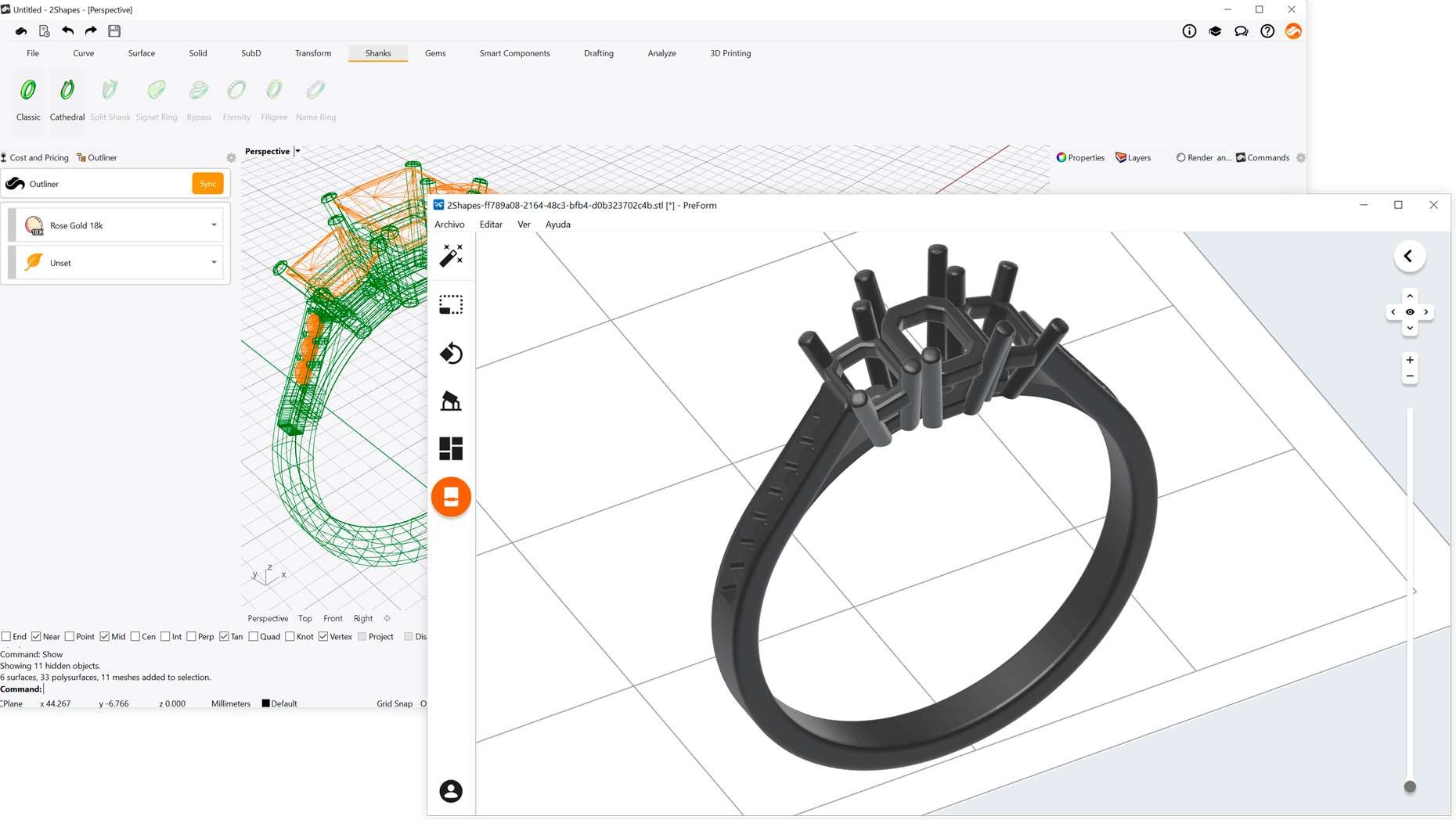This screenshot has width=1456, height=820.
Task: Open the Archivo menu in PreForm
Action: coord(449,225)
